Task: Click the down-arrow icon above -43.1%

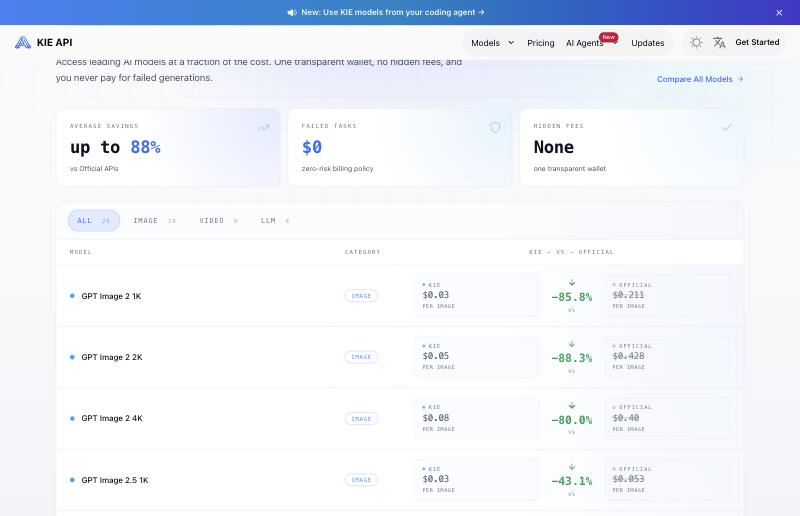Action: (x=571, y=466)
